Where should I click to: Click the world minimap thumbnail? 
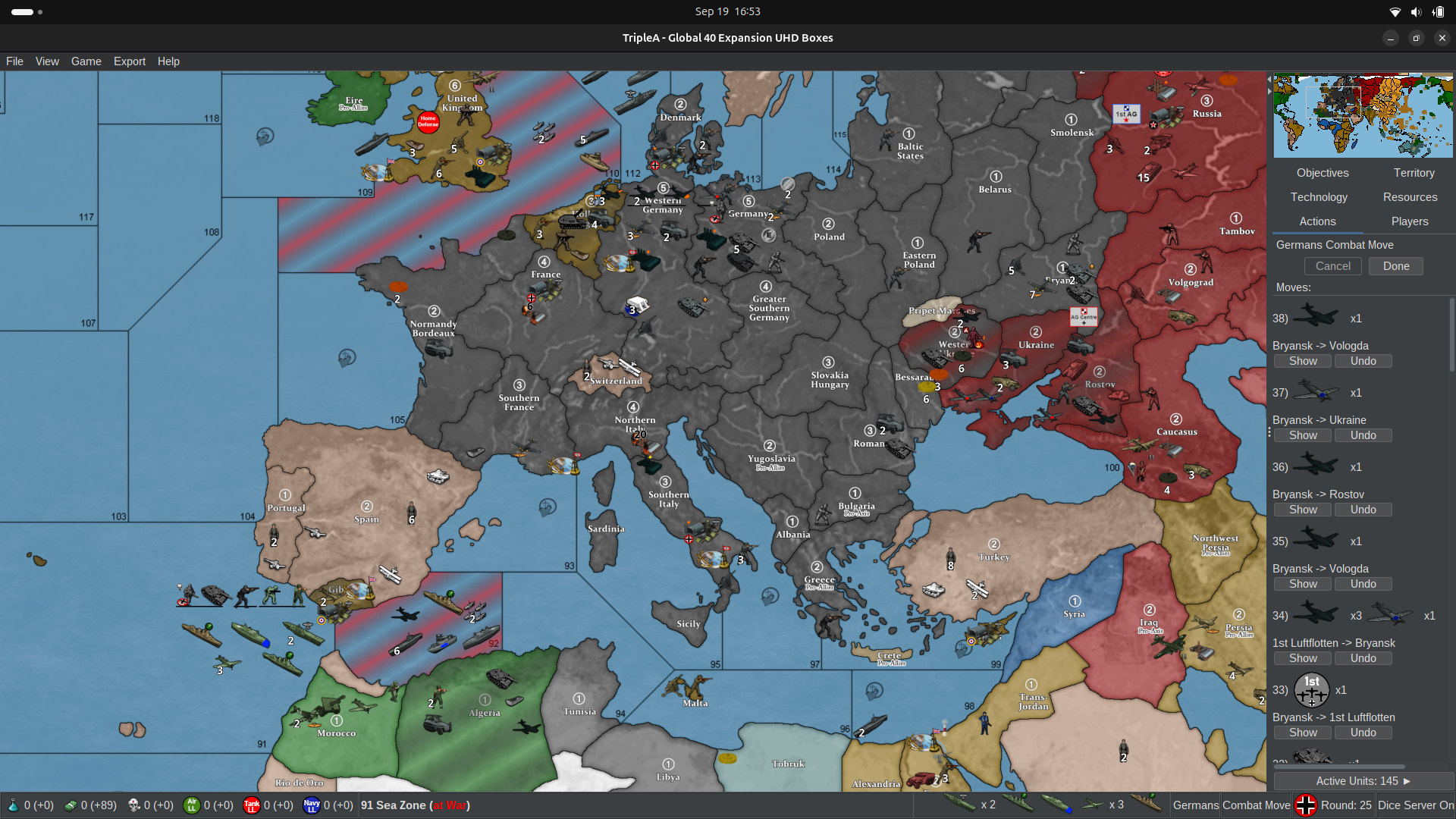click(1363, 115)
